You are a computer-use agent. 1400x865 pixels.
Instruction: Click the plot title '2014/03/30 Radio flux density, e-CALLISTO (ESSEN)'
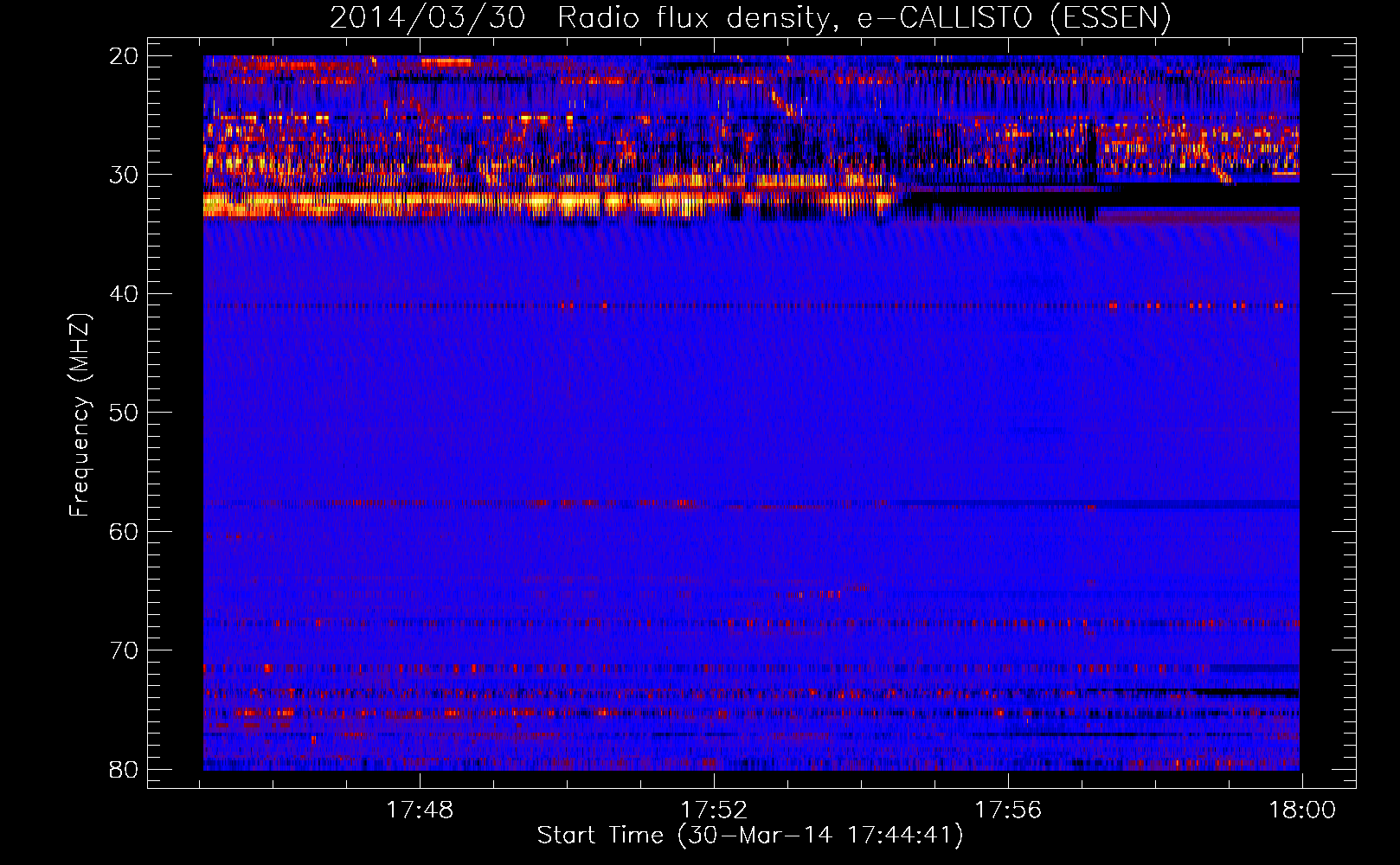(750, 17)
